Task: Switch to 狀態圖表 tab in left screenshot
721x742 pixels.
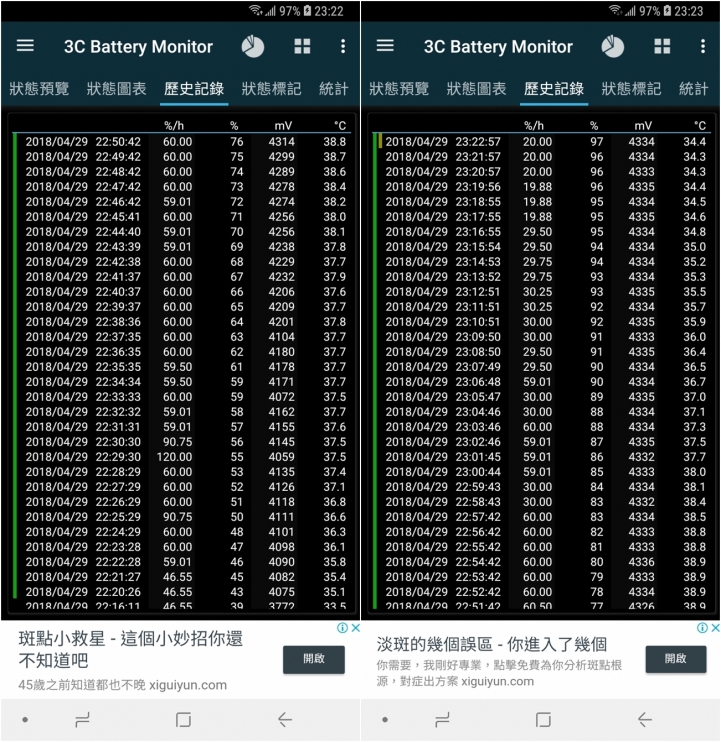Action: point(116,88)
